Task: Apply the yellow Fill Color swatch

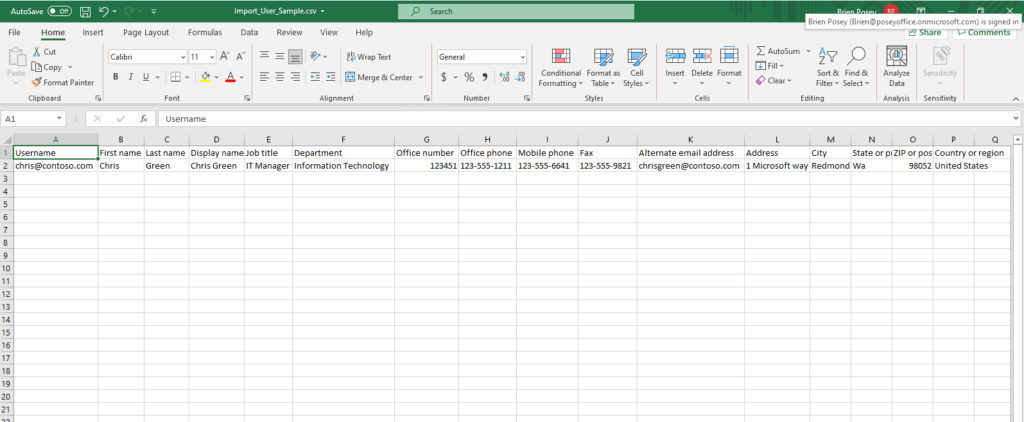Action: pos(206,77)
